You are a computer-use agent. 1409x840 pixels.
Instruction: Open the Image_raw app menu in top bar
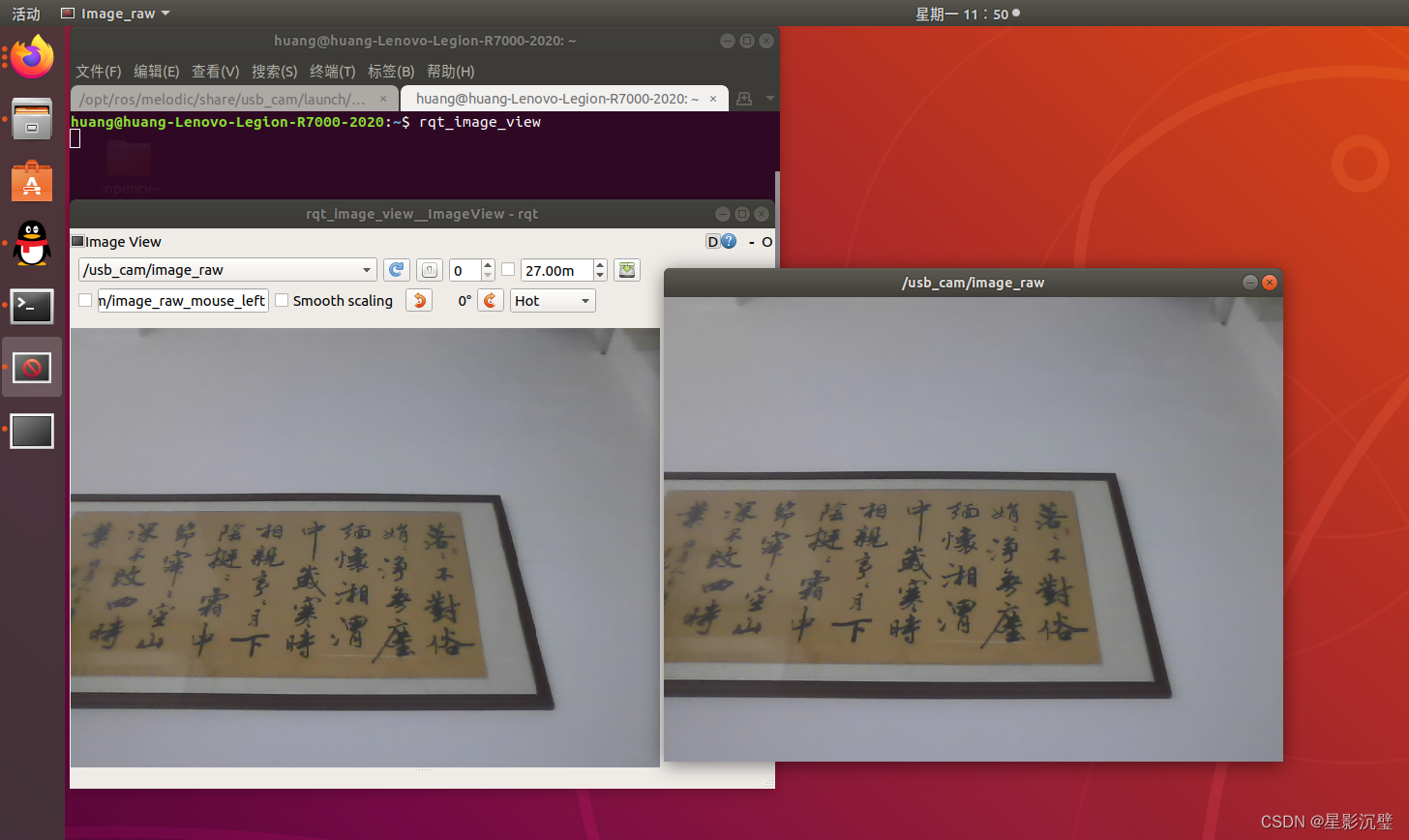tap(115, 14)
